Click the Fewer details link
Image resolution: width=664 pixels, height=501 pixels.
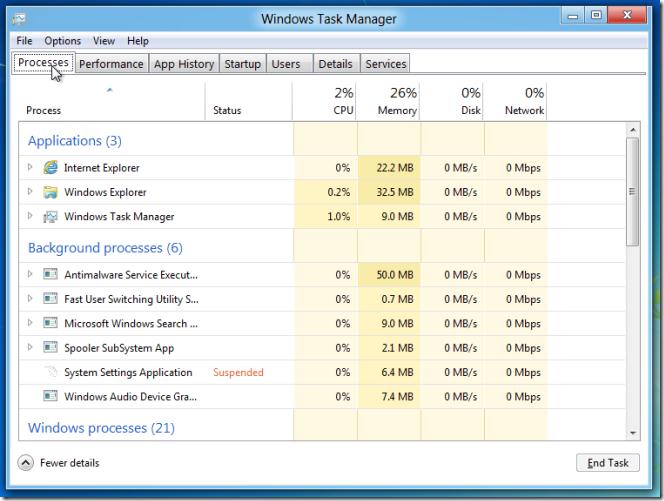(x=69, y=463)
